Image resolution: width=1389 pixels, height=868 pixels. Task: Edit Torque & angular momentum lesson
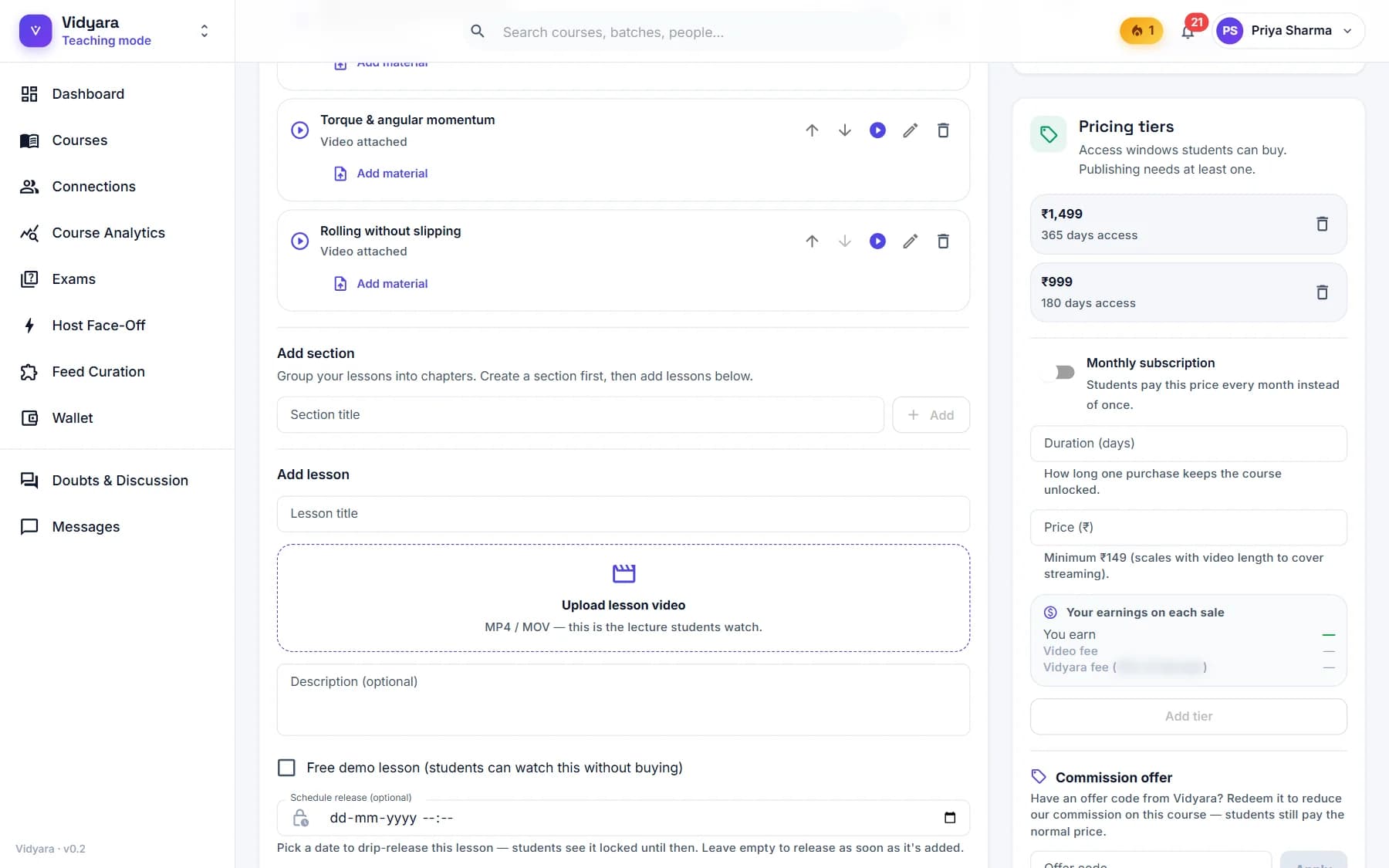[911, 130]
